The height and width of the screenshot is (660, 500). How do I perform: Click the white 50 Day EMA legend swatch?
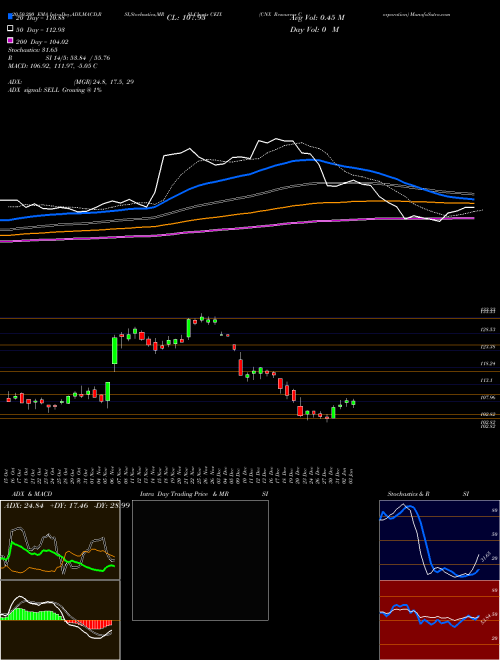click(11, 29)
